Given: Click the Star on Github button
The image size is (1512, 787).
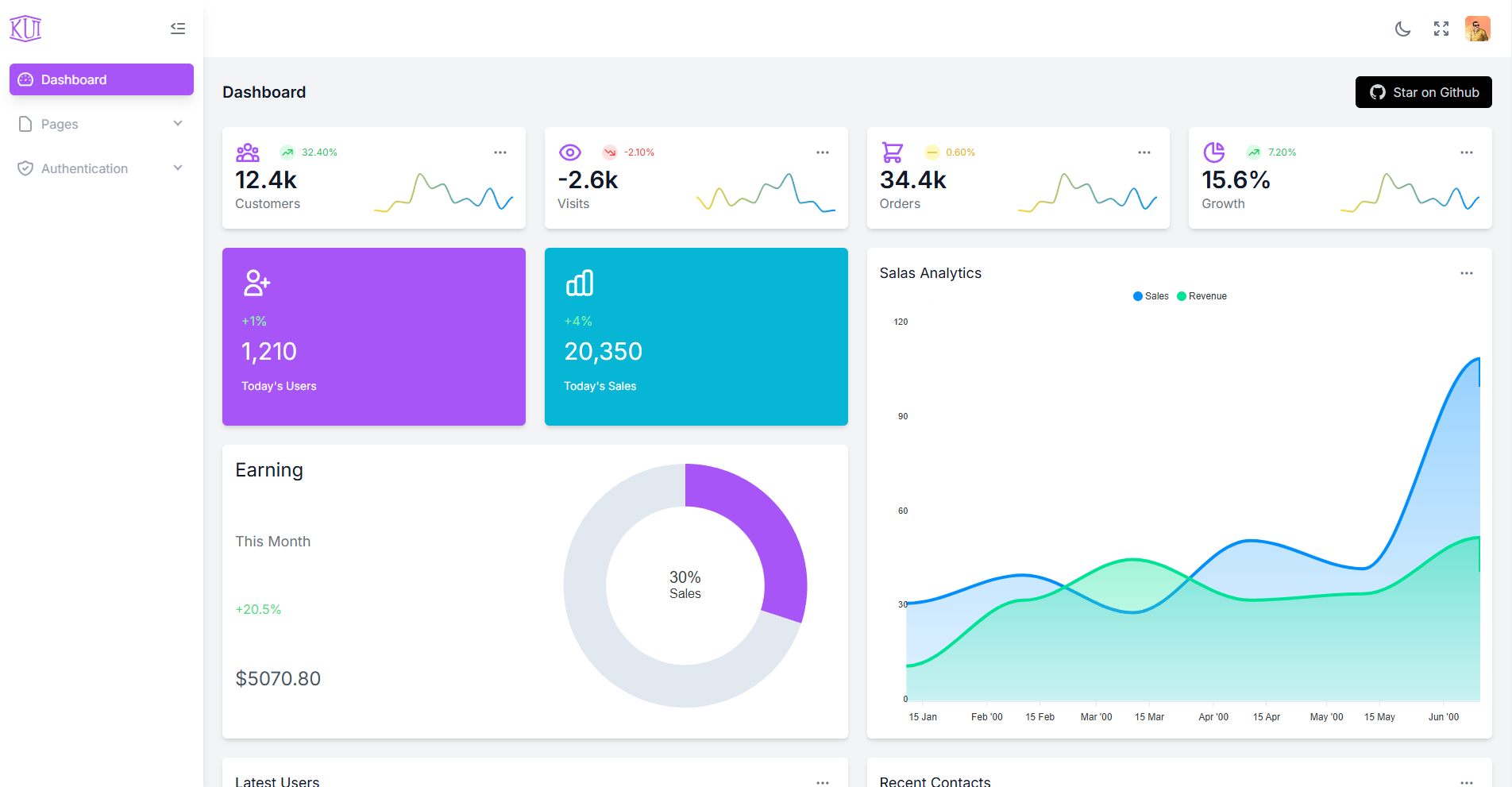Looking at the screenshot, I should (x=1424, y=92).
